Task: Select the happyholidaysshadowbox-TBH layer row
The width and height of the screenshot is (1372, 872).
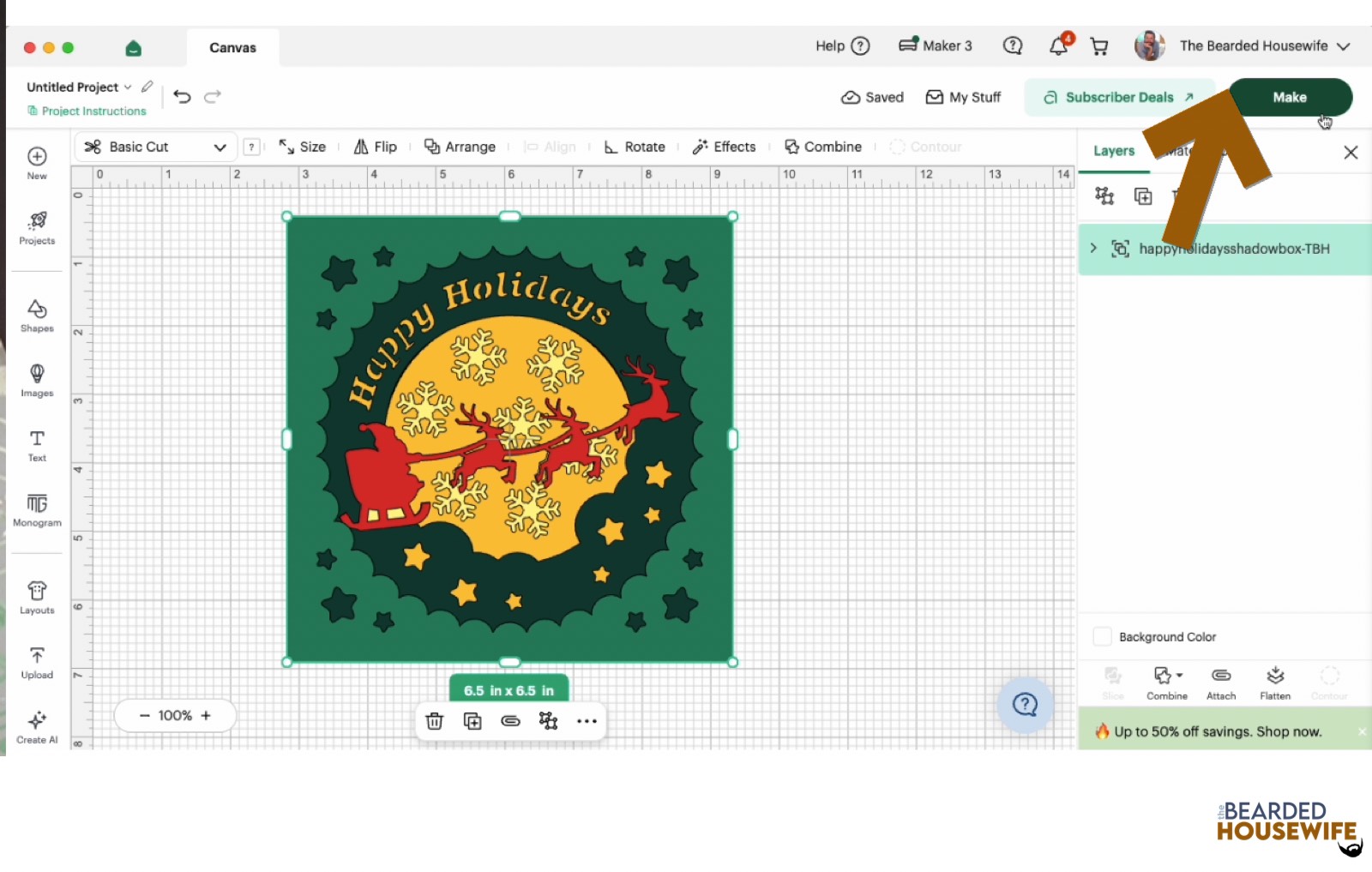Action: point(1225,249)
